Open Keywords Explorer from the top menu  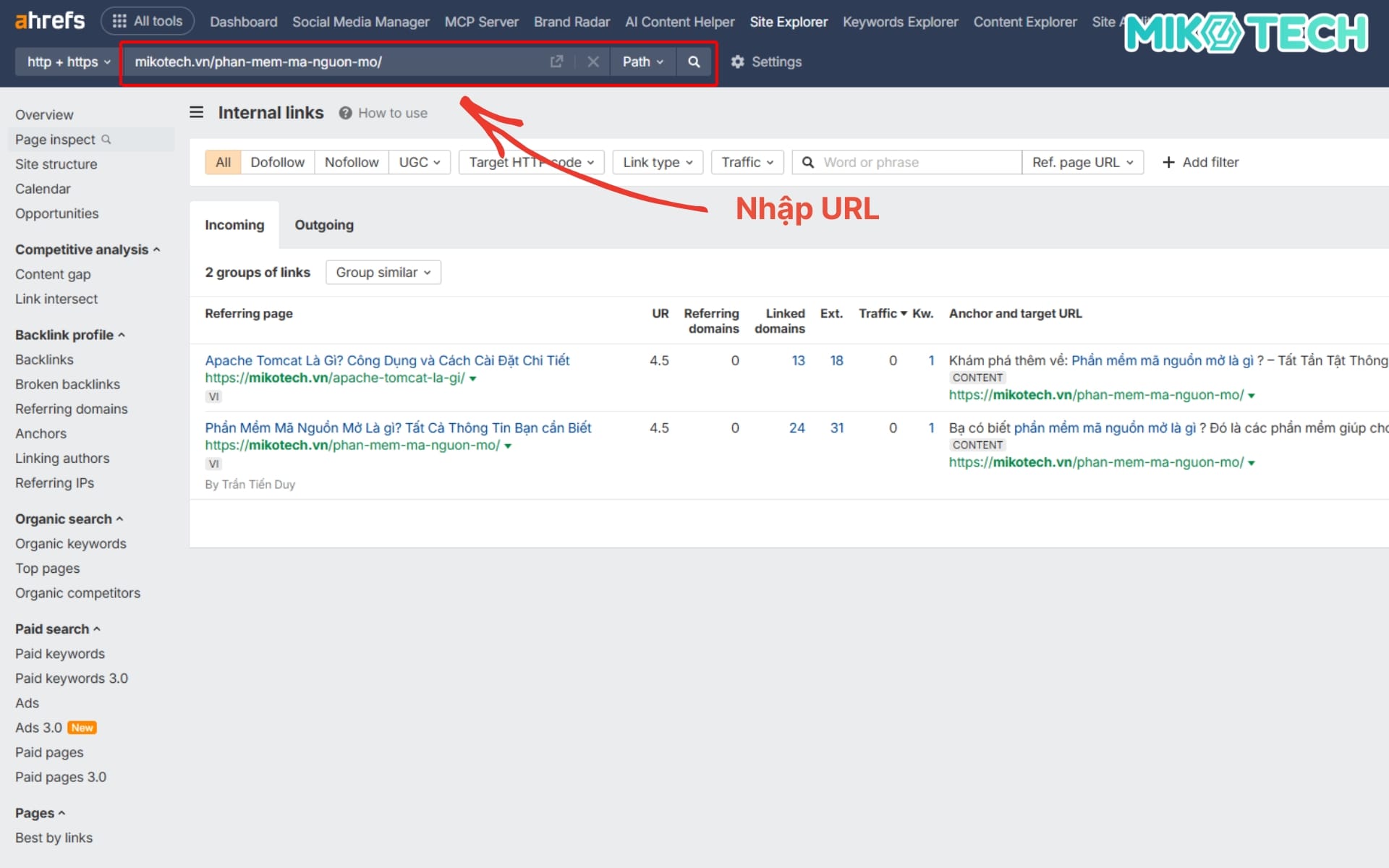coord(900,22)
